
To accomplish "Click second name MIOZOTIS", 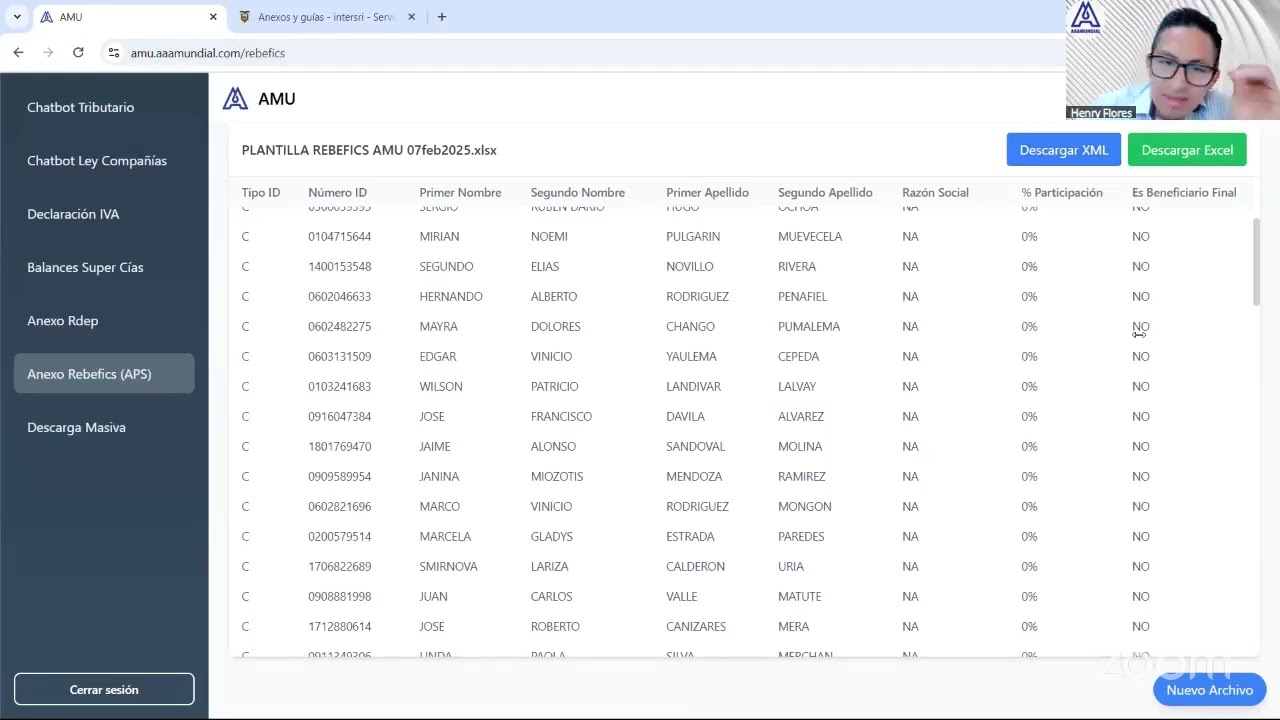I will click(x=557, y=476).
